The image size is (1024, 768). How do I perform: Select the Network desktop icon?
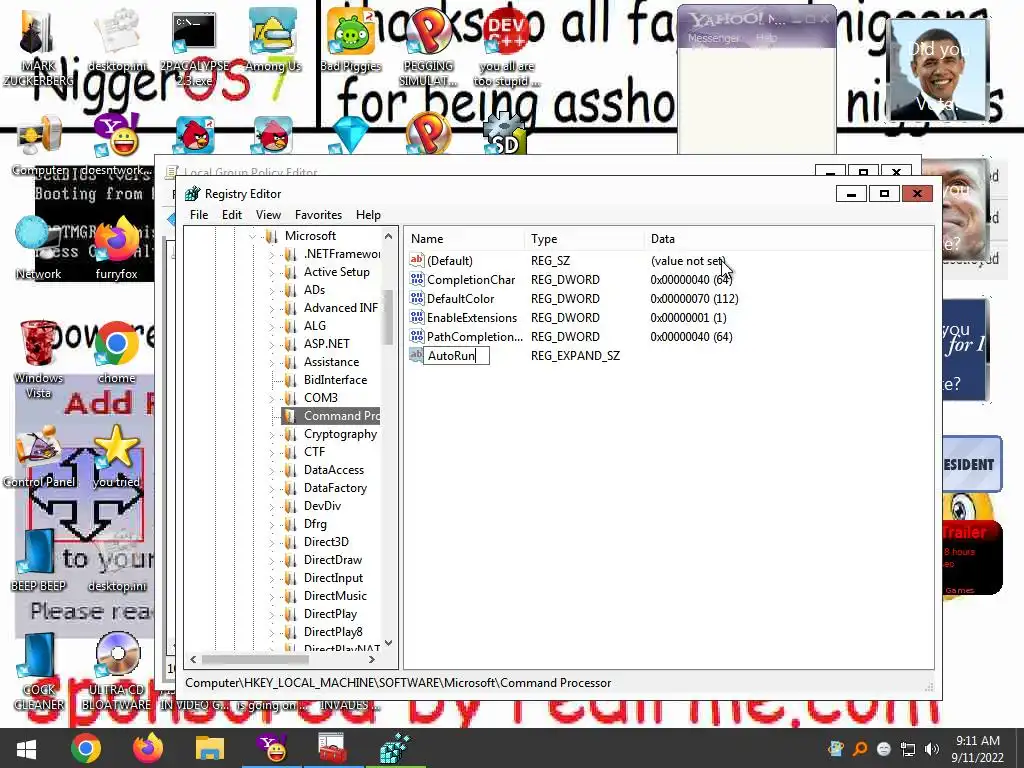pos(38,248)
